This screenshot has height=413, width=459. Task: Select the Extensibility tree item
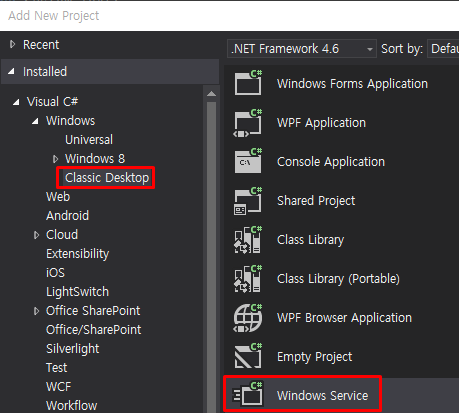point(77,253)
